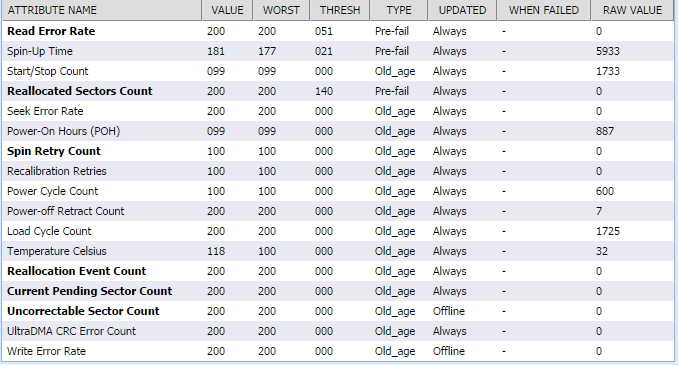
Task: Click raw value 600 for Power Cycle Count
Action: coord(604,191)
